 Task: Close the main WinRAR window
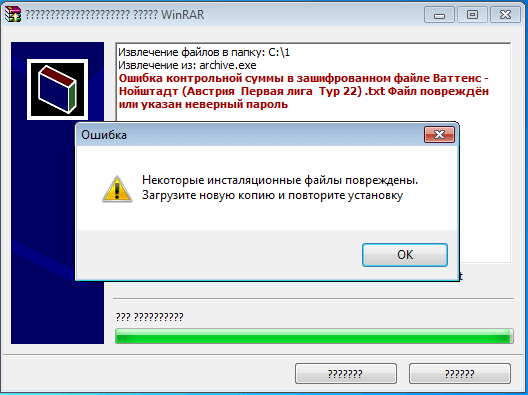tap(505, 15)
